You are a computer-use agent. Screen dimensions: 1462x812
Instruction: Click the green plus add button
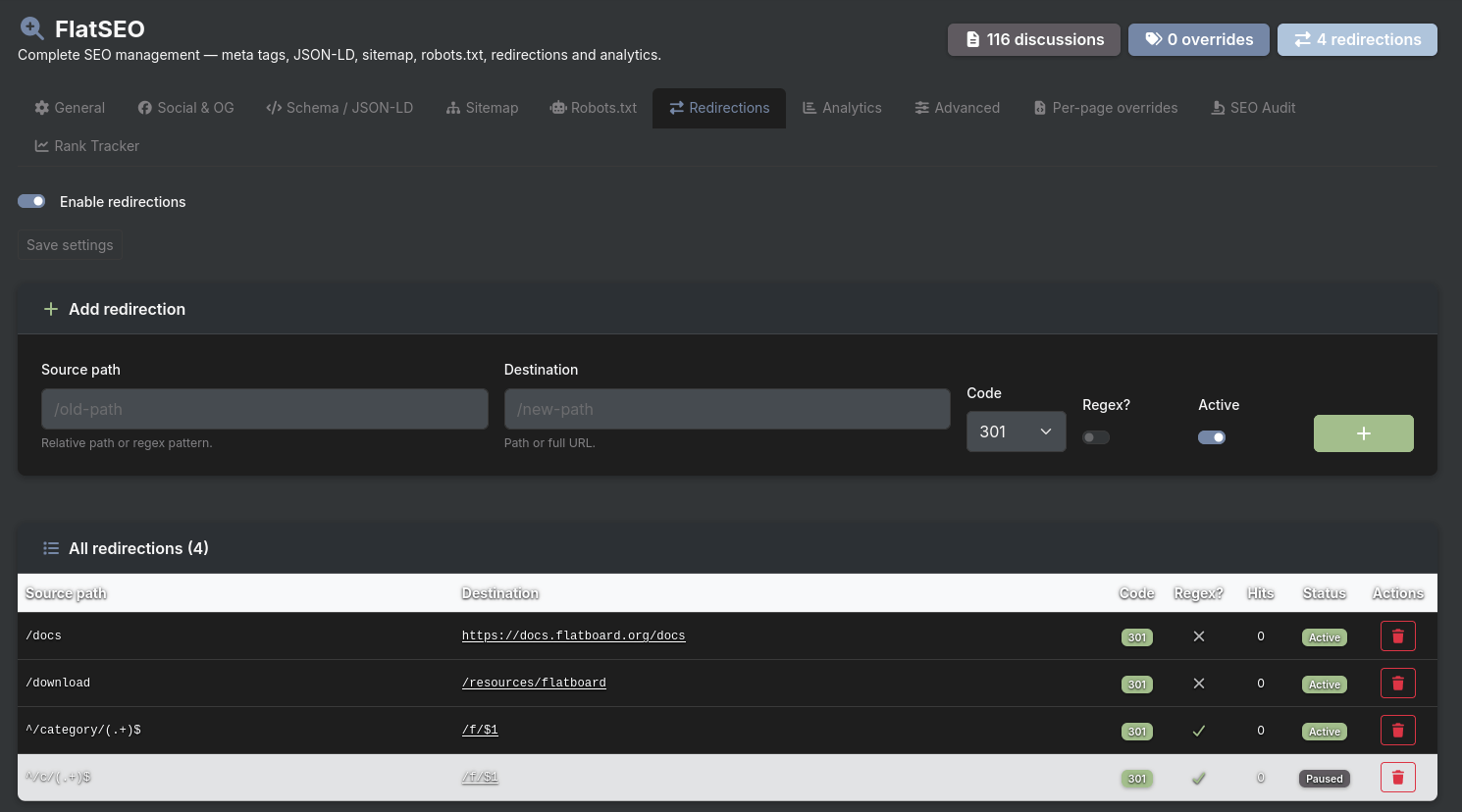1363,433
